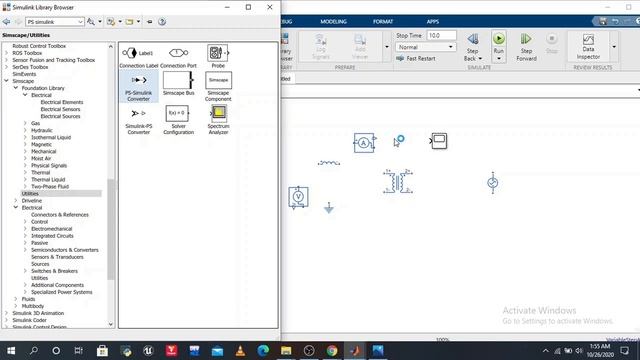The height and width of the screenshot is (360, 640).
Task: Select the Connection Label block
Action: click(138, 57)
